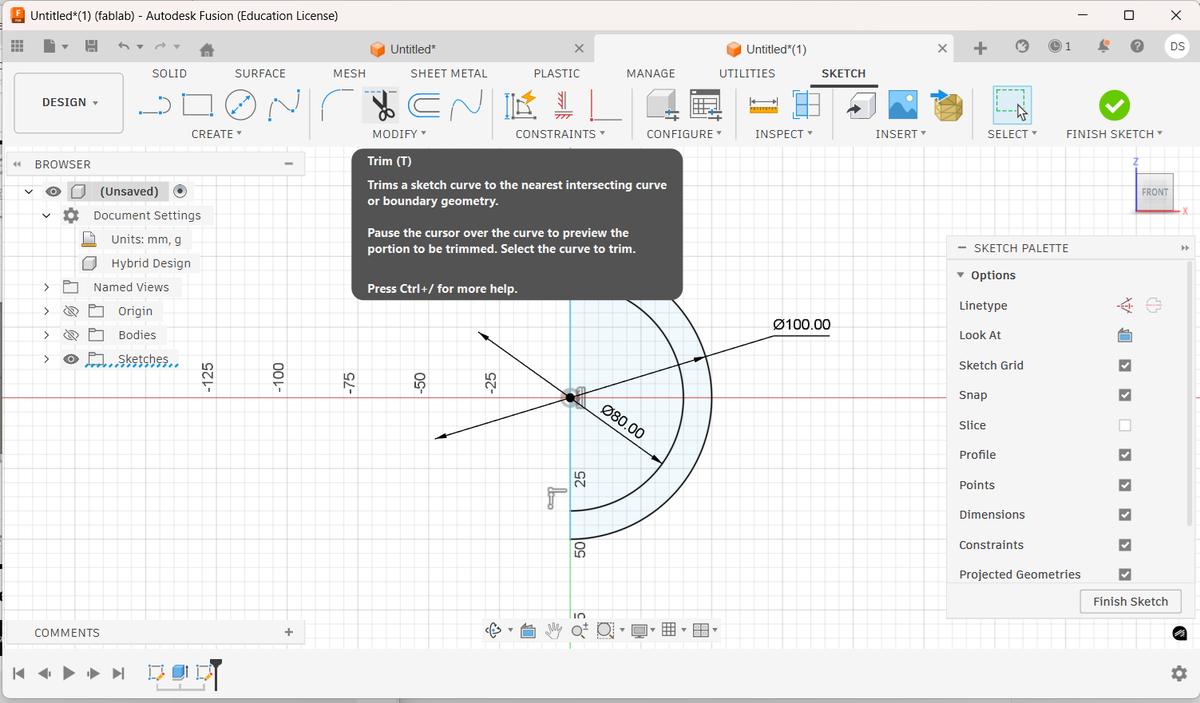Viewport: 1200px width, 703px height.
Task: Uncheck the Snap option in Sketch Palette
Action: pyautogui.click(x=1125, y=395)
